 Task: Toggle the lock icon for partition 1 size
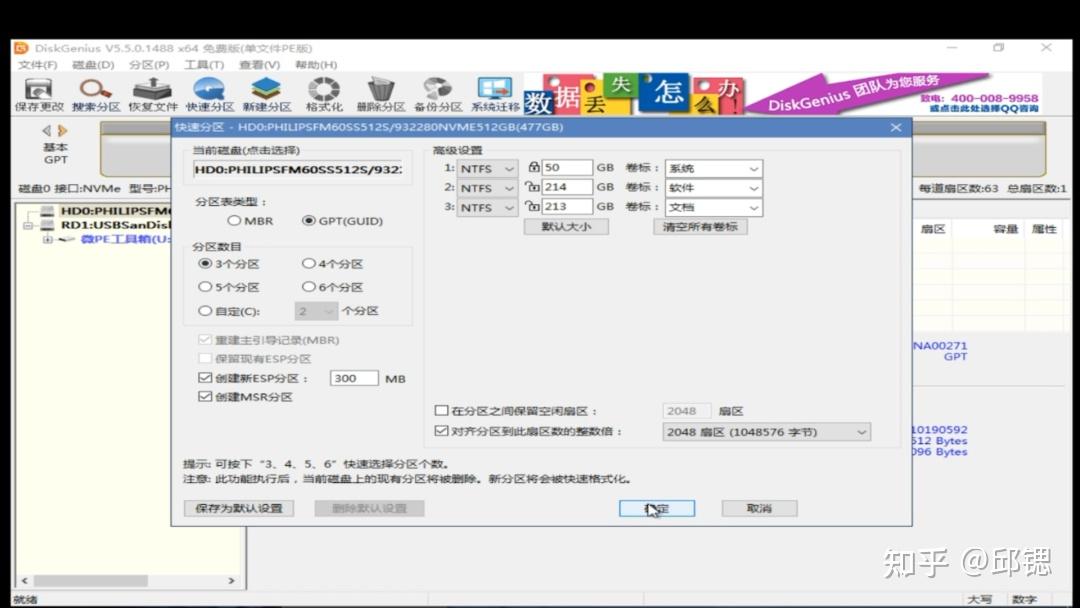[533, 167]
